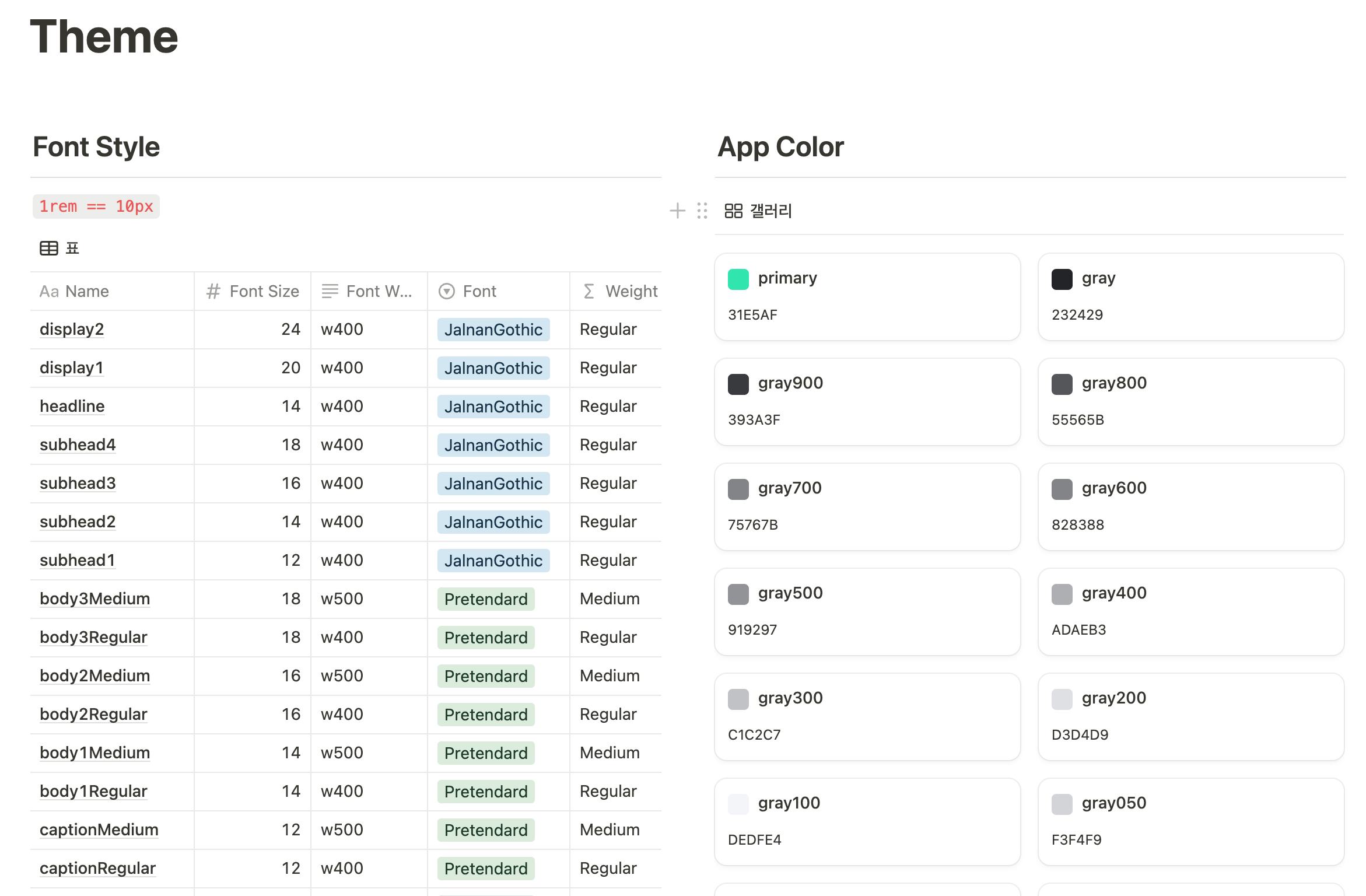Image resolution: width=1366 pixels, height=896 pixels.
Task: Click the sigma icon in Weight header
Action: [589, 291]
